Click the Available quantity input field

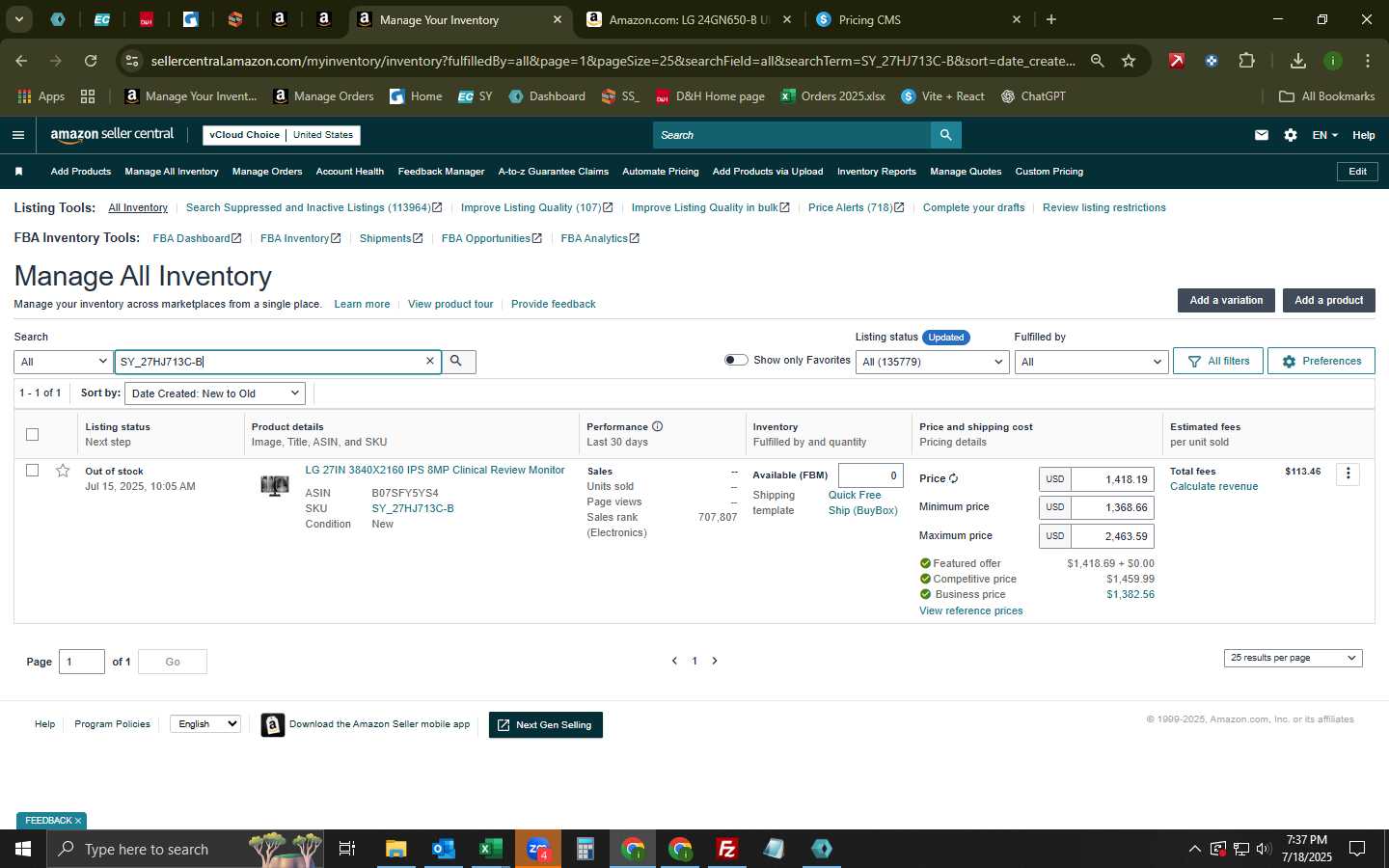(871, 475)
